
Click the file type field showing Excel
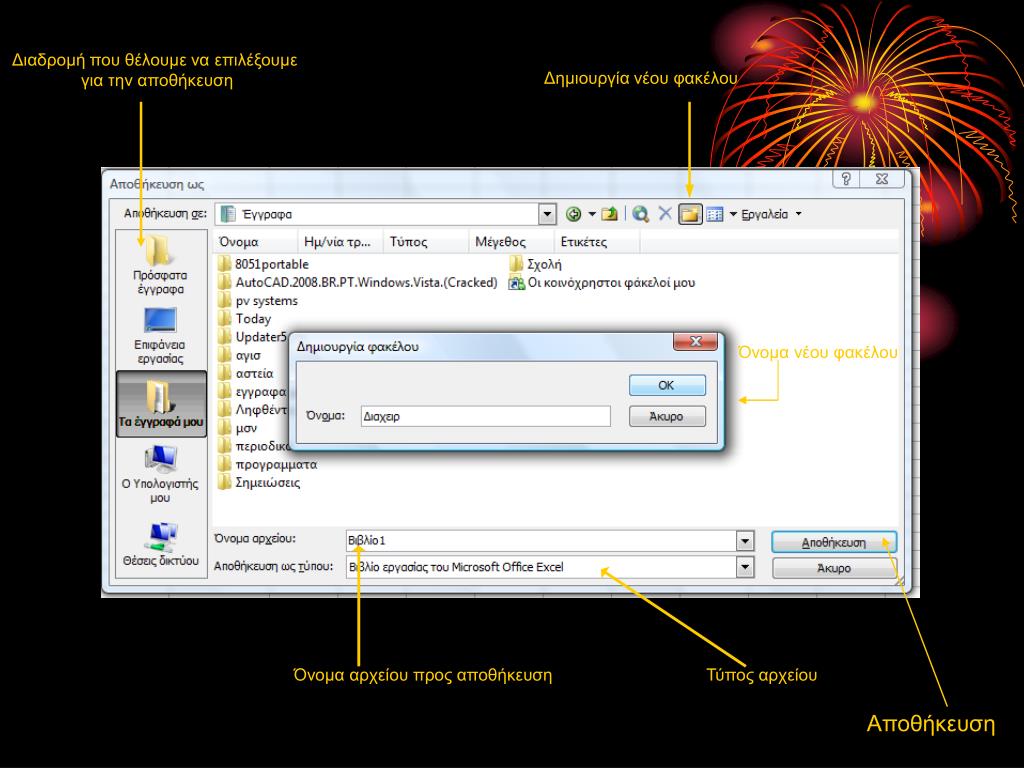click(541, 568)
